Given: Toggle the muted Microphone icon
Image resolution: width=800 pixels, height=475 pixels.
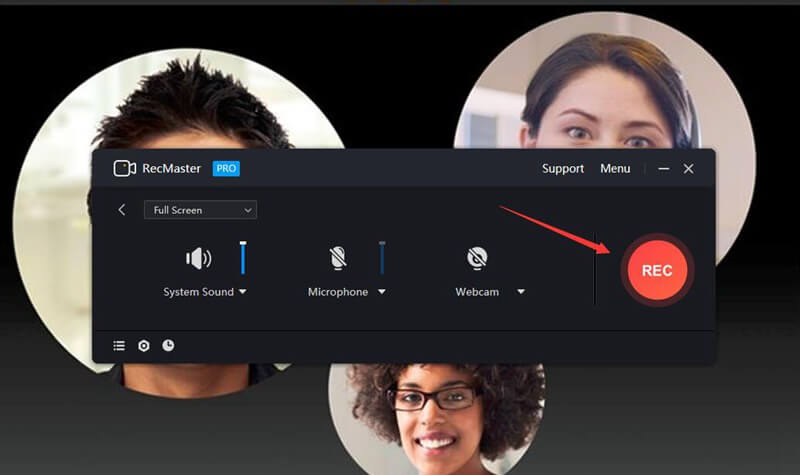Looking at the screenshot, I should pos(338,258).
